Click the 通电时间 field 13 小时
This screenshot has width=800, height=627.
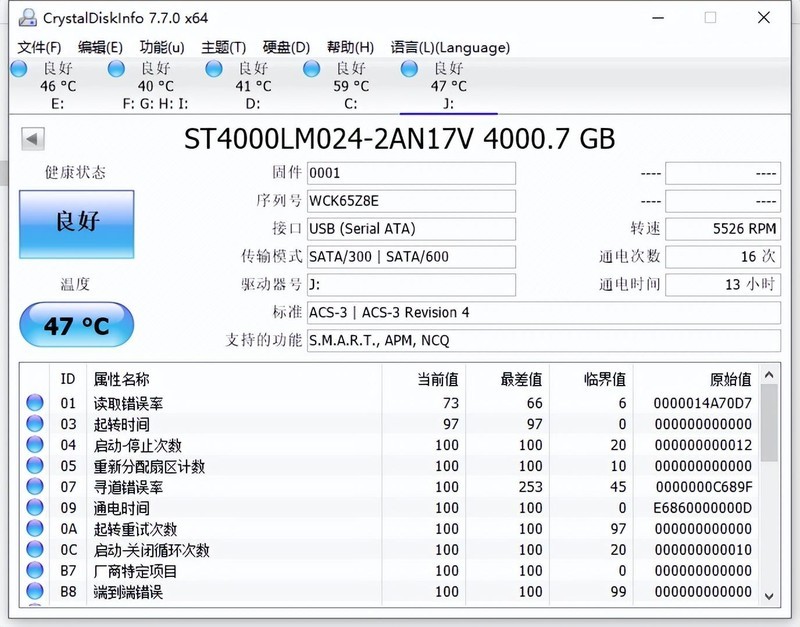pos(723,284)
